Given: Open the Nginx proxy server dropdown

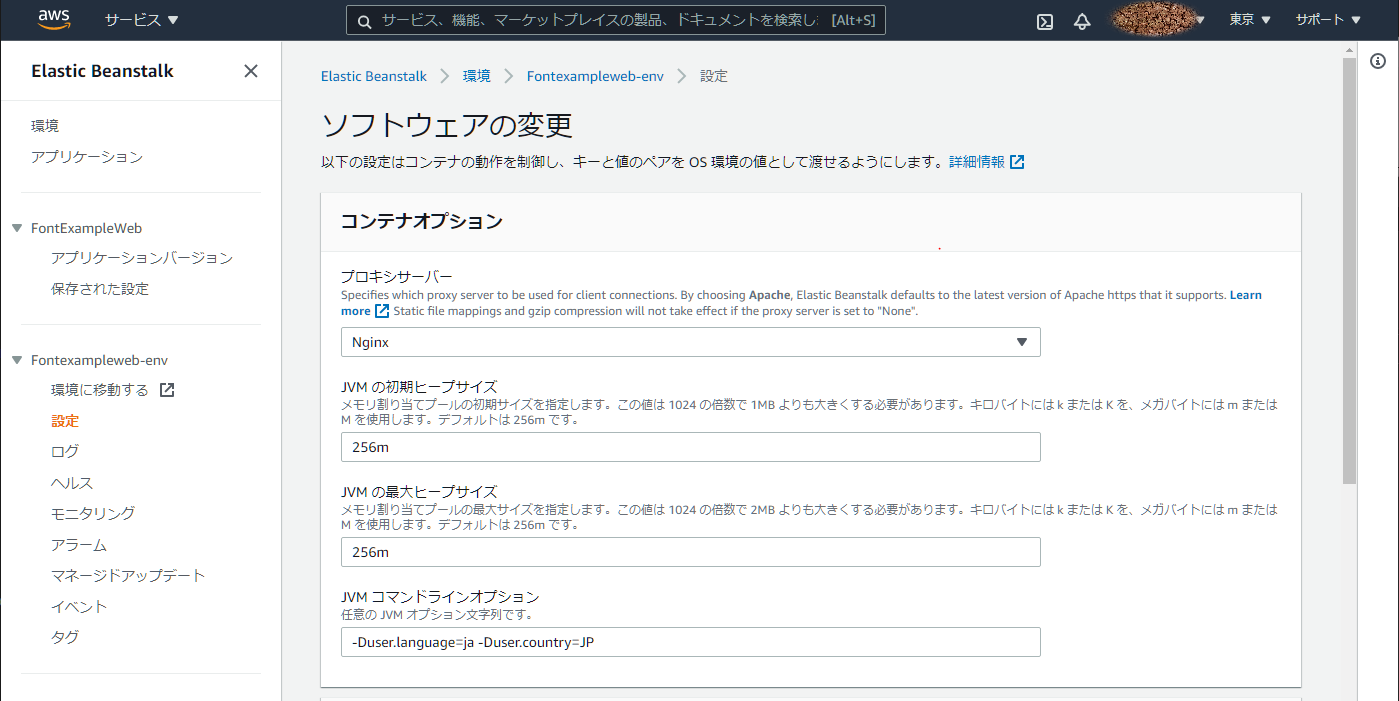Looking at the screenshot, I should (x=690, y=342).
